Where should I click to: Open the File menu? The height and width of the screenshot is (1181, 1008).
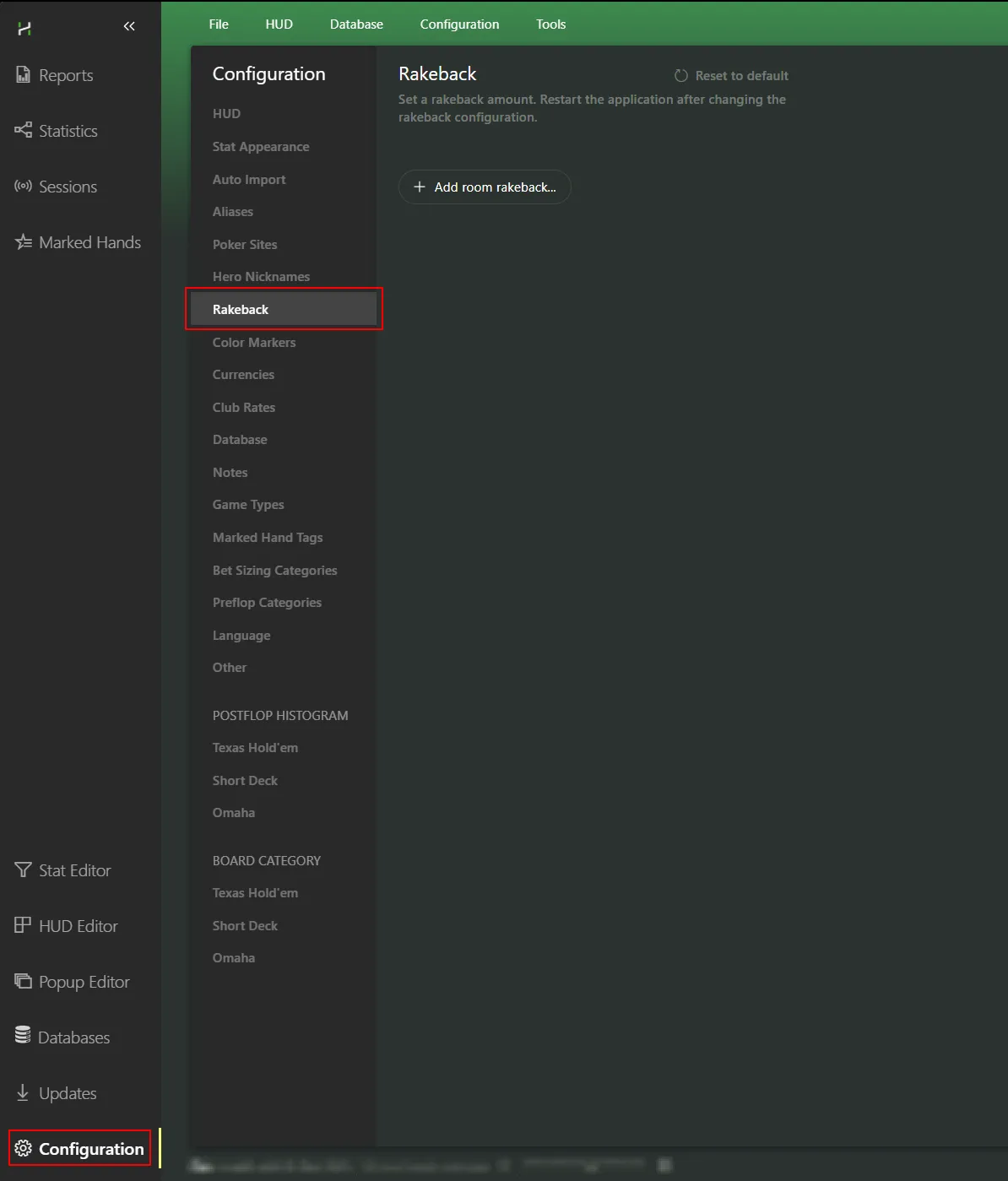219,24
